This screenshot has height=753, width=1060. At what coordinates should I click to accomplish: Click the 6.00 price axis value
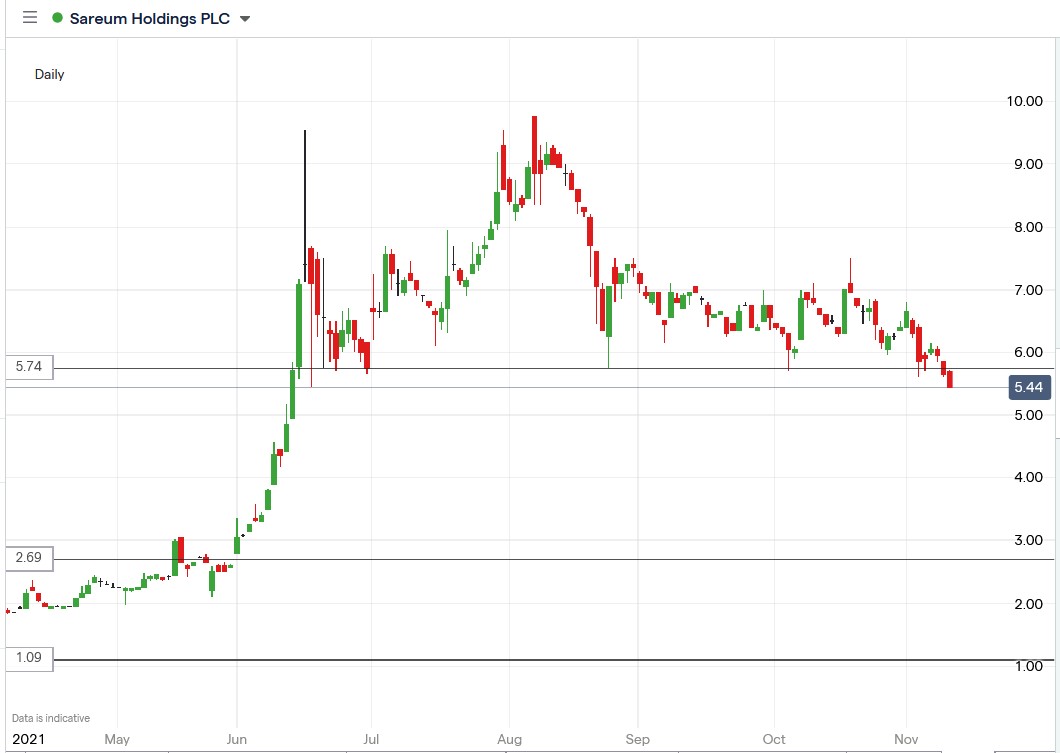(x=1028, y=352)
